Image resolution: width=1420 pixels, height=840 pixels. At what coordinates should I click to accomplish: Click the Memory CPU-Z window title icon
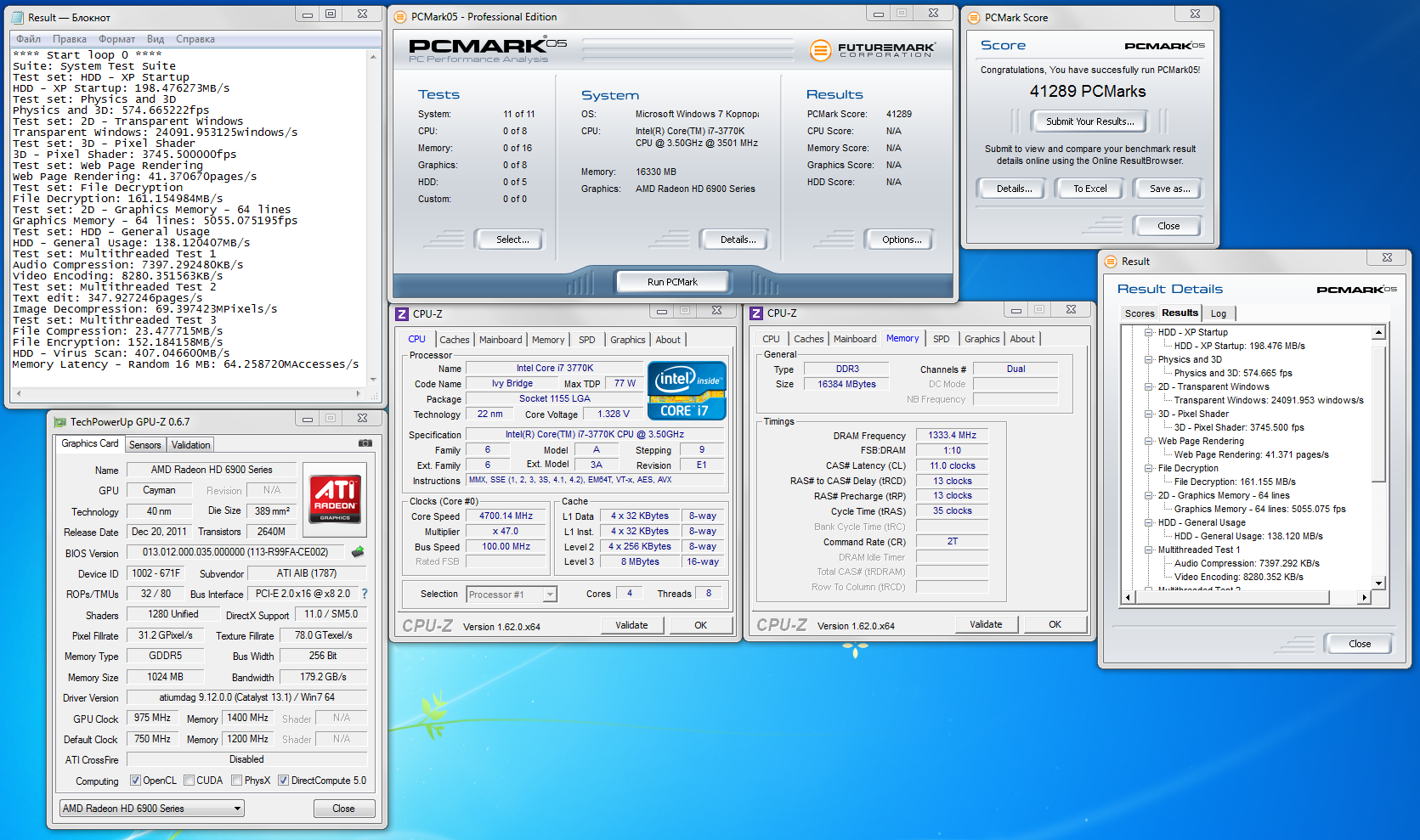coord(756,313)
